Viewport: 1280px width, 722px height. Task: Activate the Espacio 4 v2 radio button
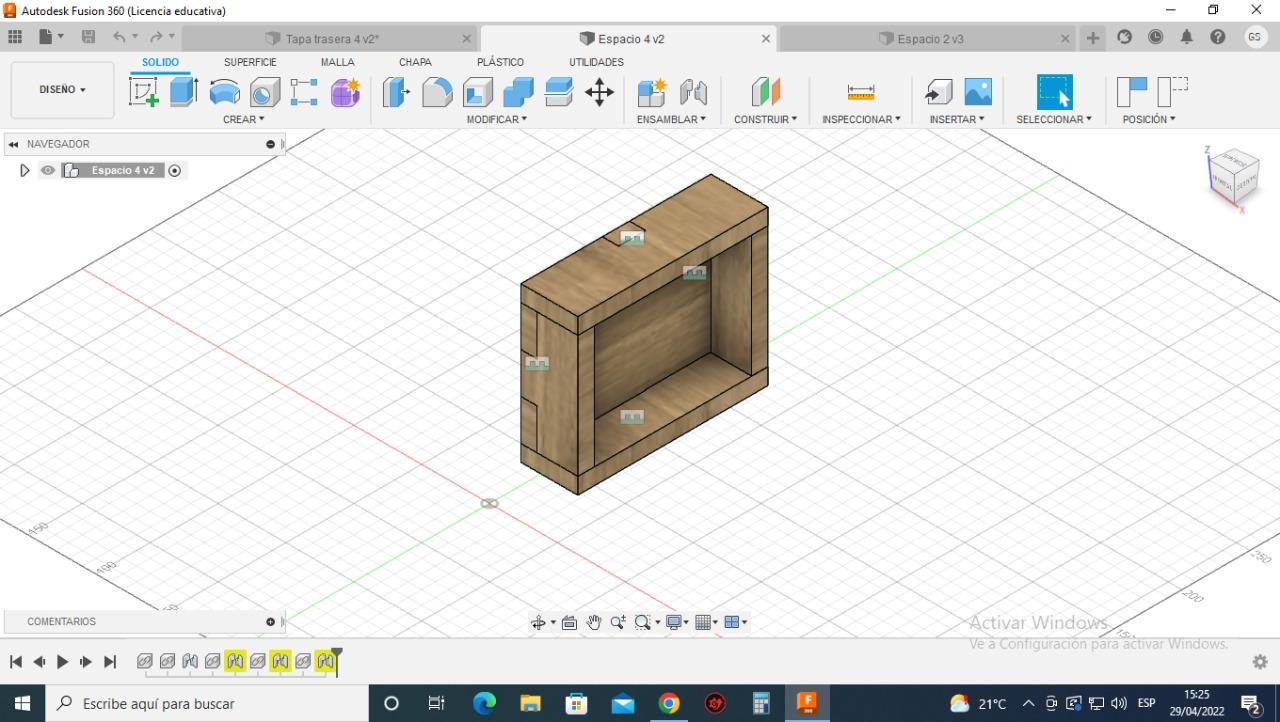pos(175,170)
